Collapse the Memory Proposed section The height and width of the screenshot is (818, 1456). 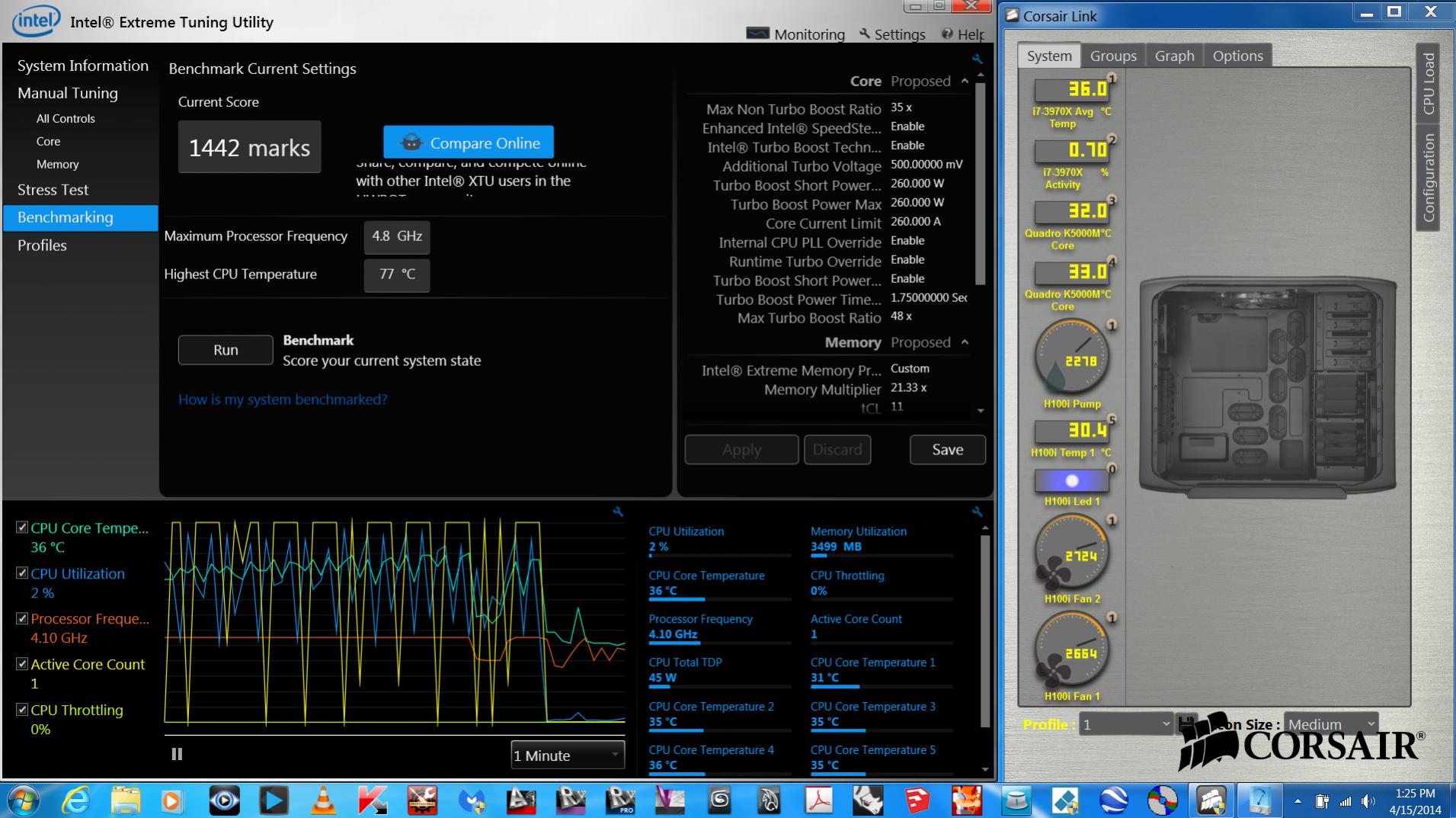965,342
